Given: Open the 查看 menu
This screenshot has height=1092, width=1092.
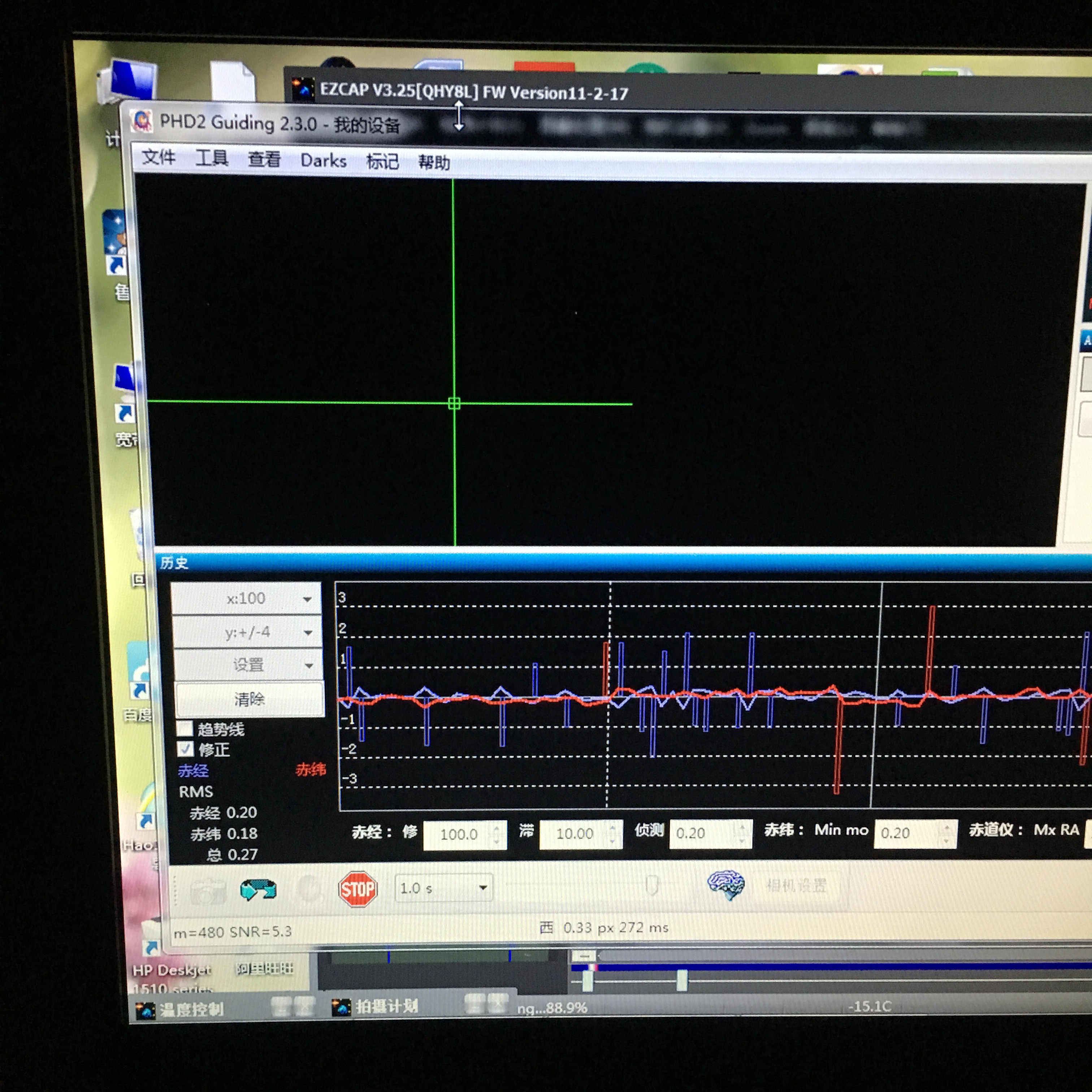Looking at the screenshot, I should [264, 159].
